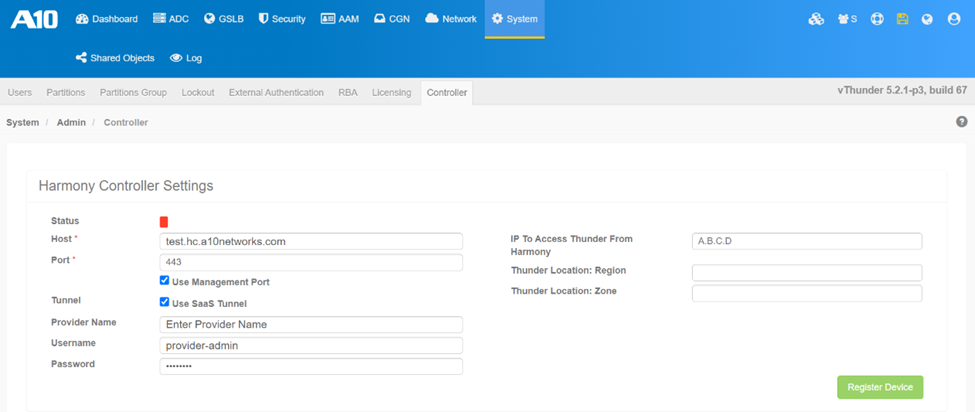Click Controller in the breadcrumb
975x412 pixels.
[126, 122]
